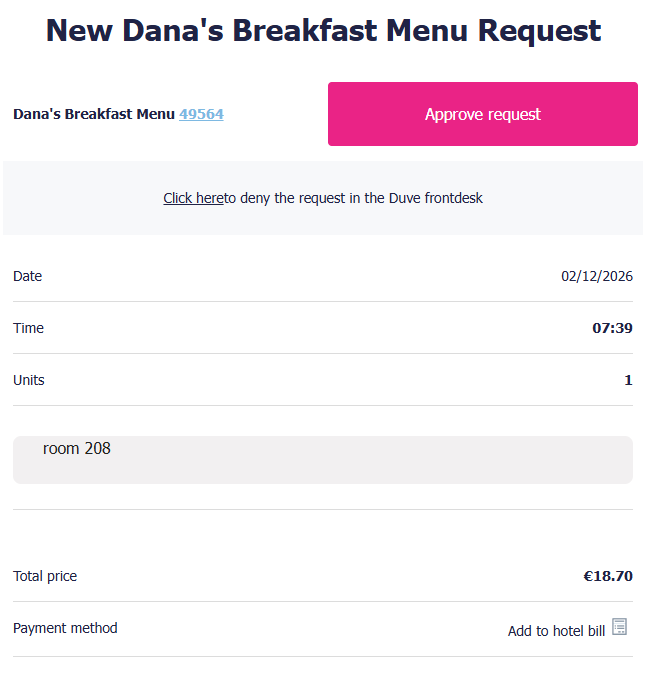Image resolution: width=648 pixels, height=683 pixels.
Task: Click the Dana's Breakfast Menu label
Action: [93, 114]
